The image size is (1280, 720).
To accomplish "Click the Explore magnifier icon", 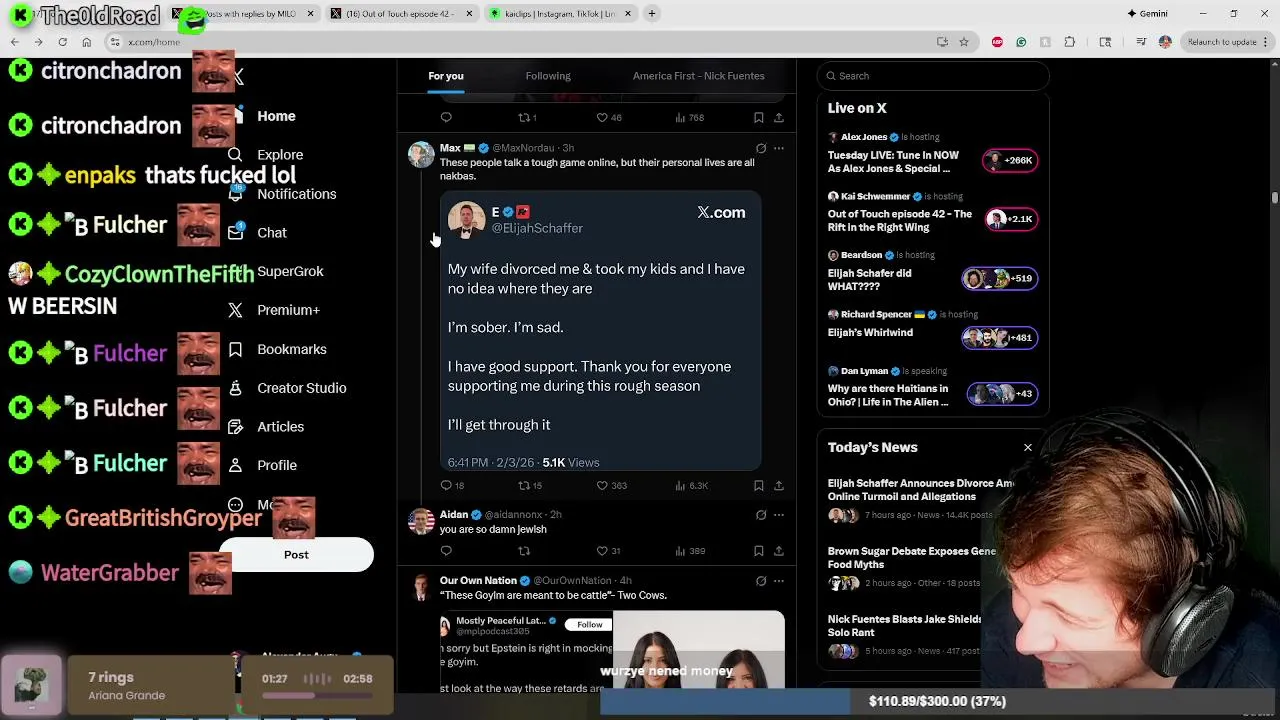I will [x=235, y=155].
